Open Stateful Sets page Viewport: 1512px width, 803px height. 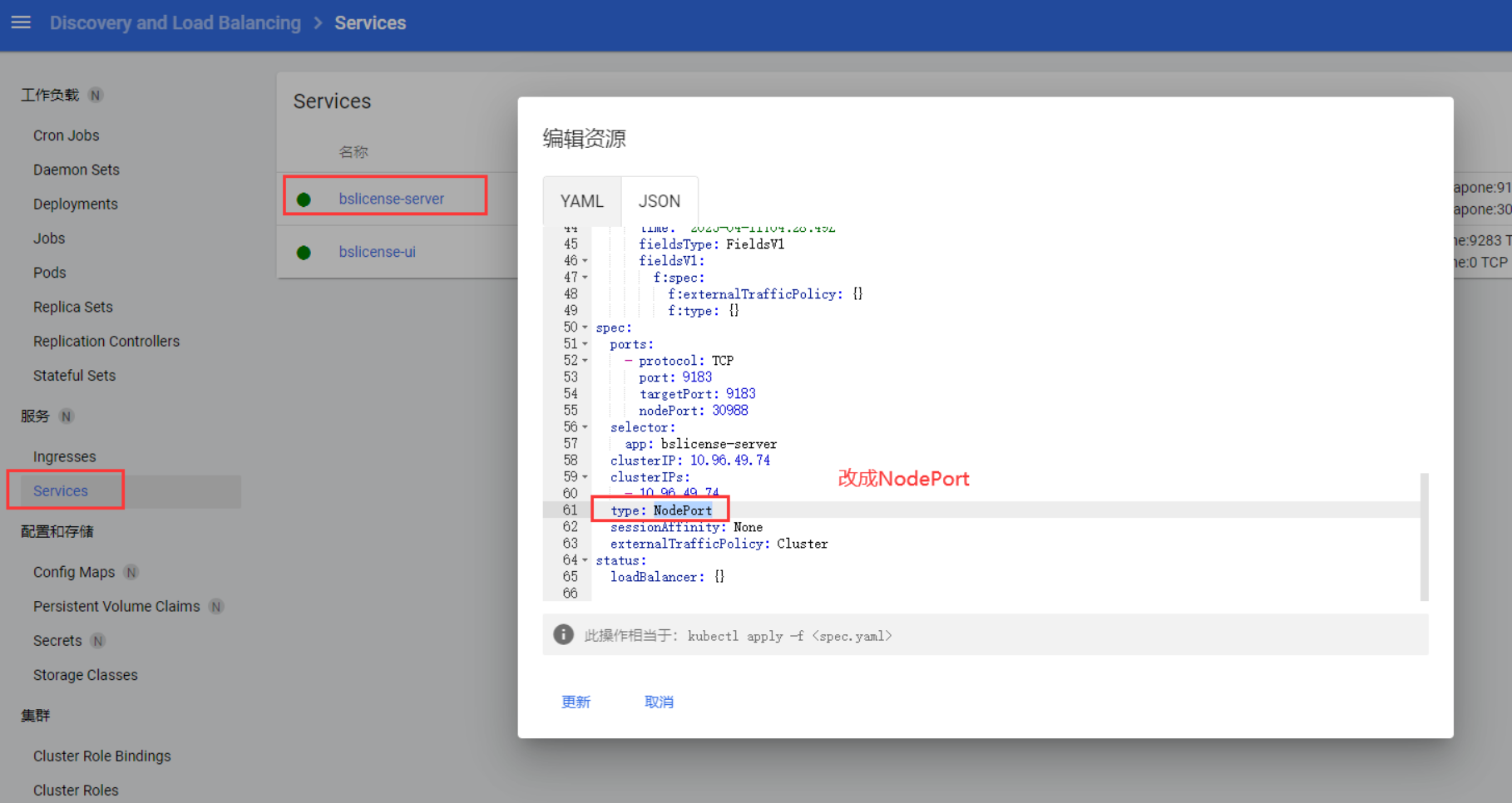pos(74,376)
